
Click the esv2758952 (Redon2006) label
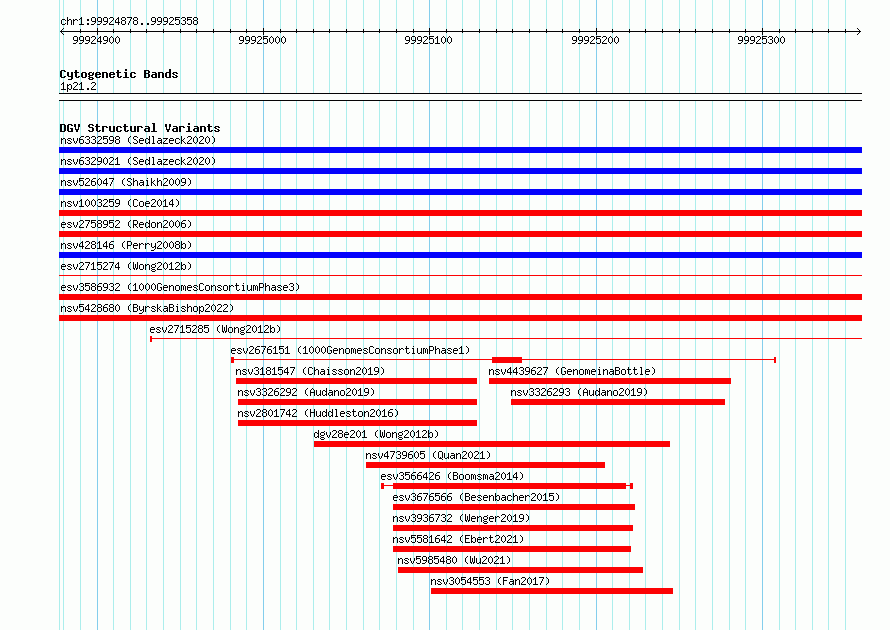coord(126,224)
